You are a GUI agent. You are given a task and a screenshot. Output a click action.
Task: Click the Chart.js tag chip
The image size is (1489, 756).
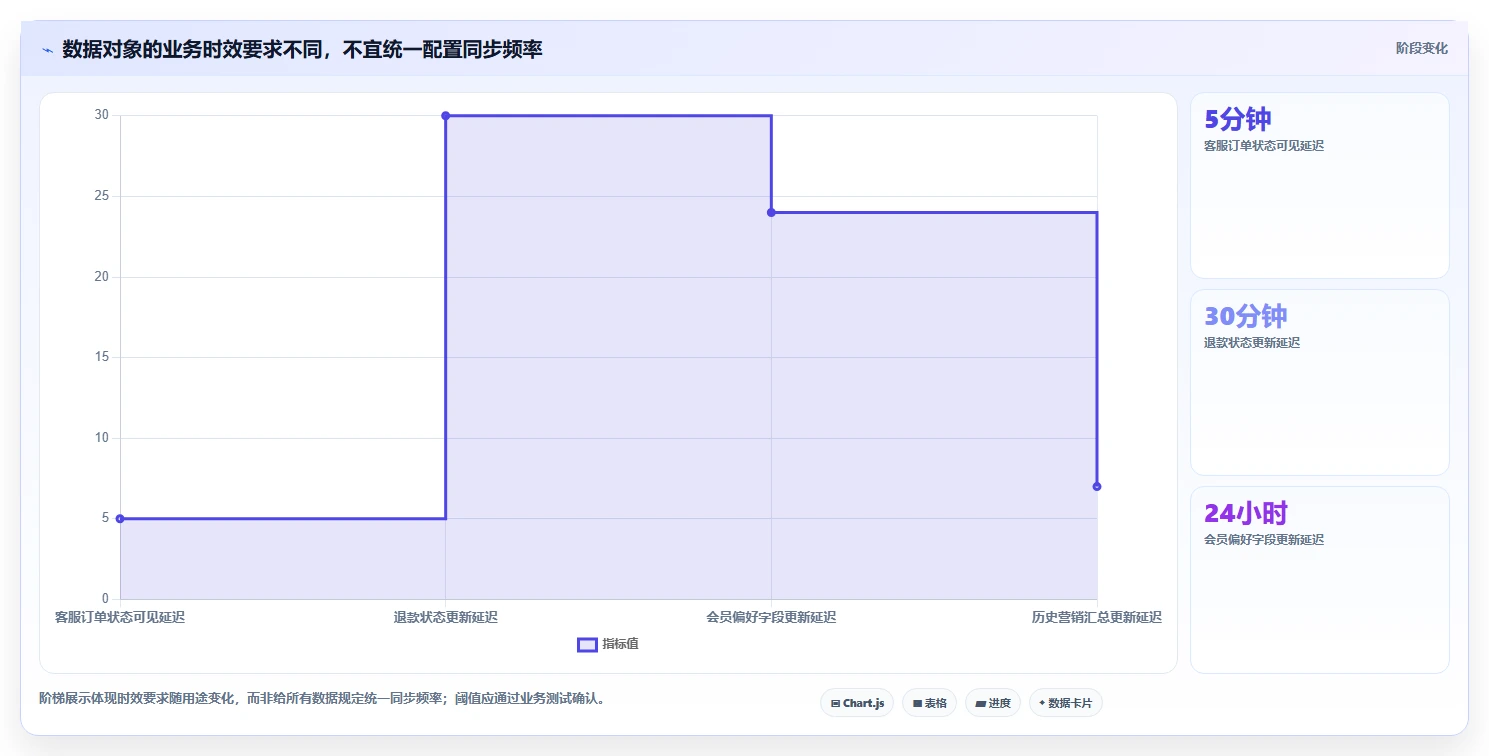coord(857,703)
